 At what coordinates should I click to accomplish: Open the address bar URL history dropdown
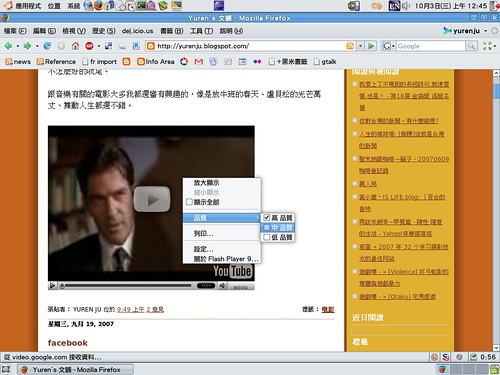tap(360, 46)
